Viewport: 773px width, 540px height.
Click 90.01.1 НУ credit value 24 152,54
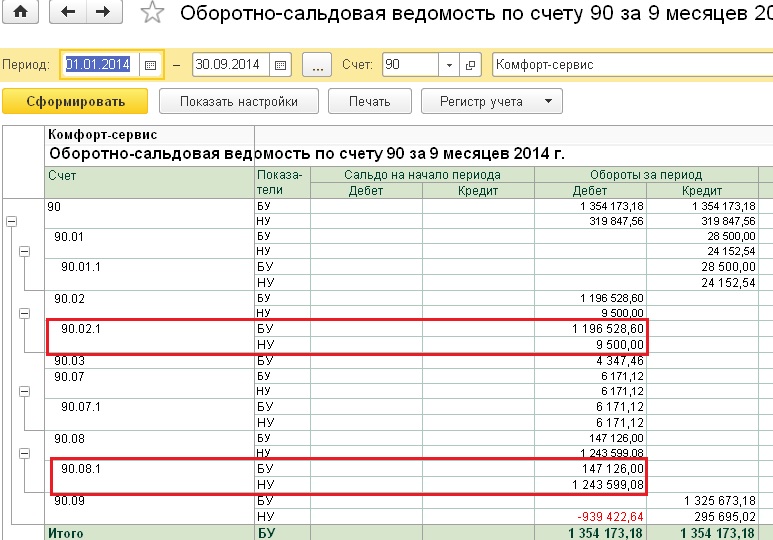(x=728, y=283)
